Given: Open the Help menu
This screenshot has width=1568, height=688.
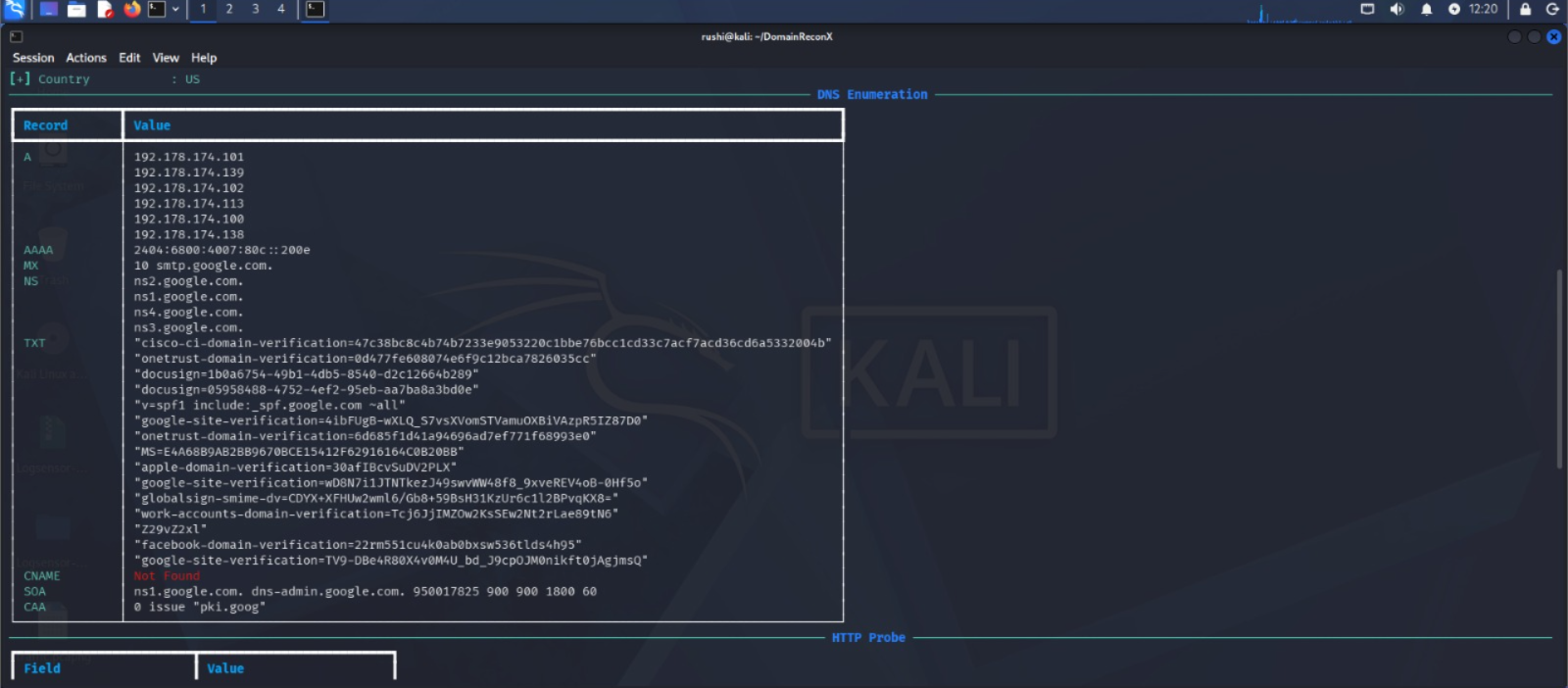Looking at the screenshot, I should 204,58.
